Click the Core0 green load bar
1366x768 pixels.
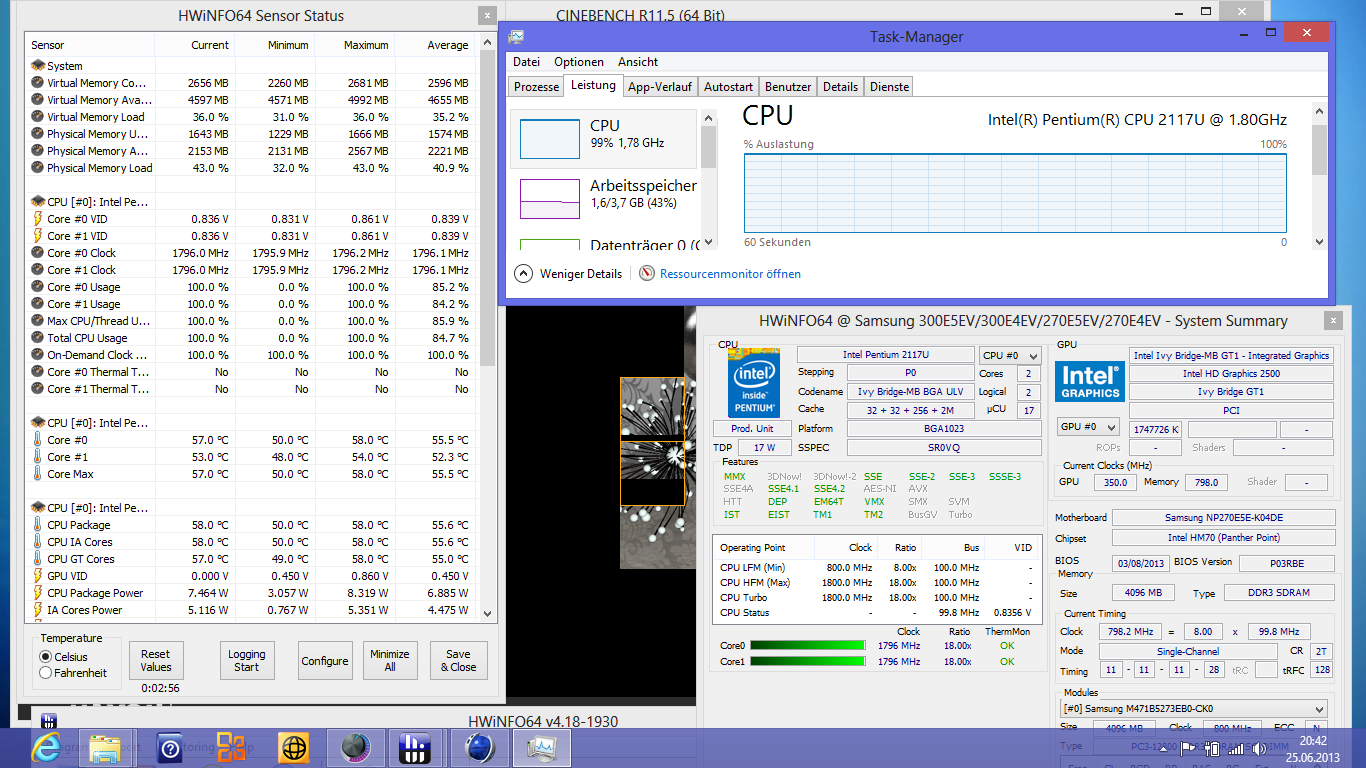pyautogui.click(x=808, y=646)
